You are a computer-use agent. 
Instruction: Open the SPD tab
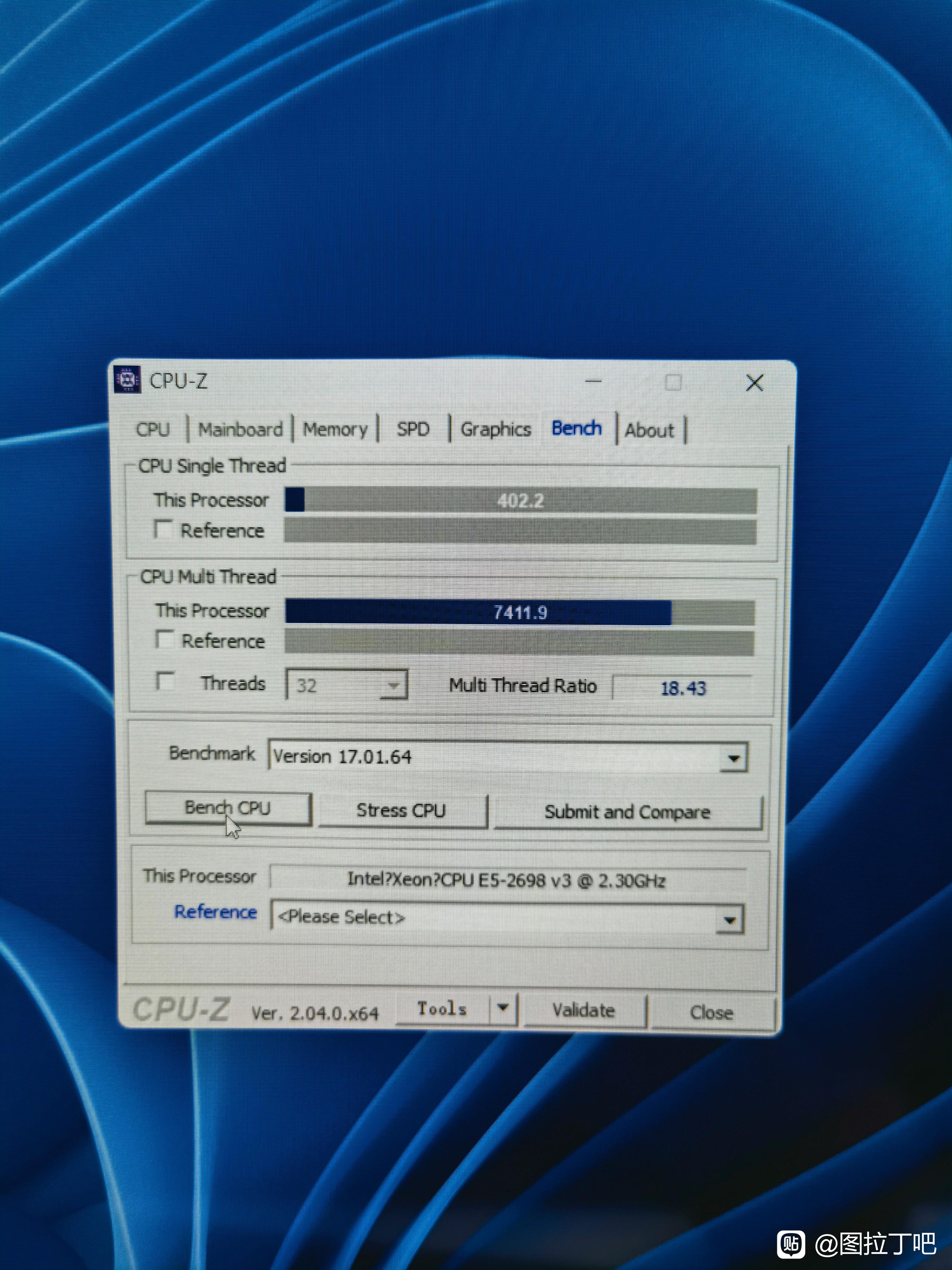[x=413, y=429]
